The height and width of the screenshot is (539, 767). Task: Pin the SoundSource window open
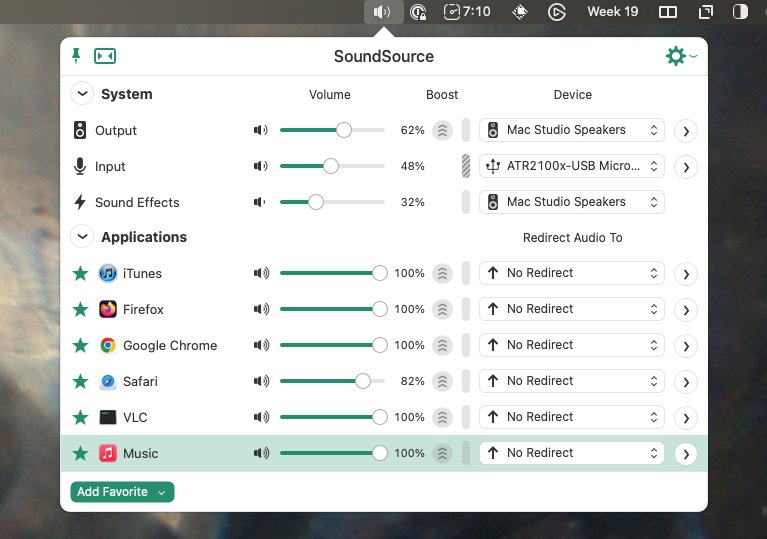point(76,56)
